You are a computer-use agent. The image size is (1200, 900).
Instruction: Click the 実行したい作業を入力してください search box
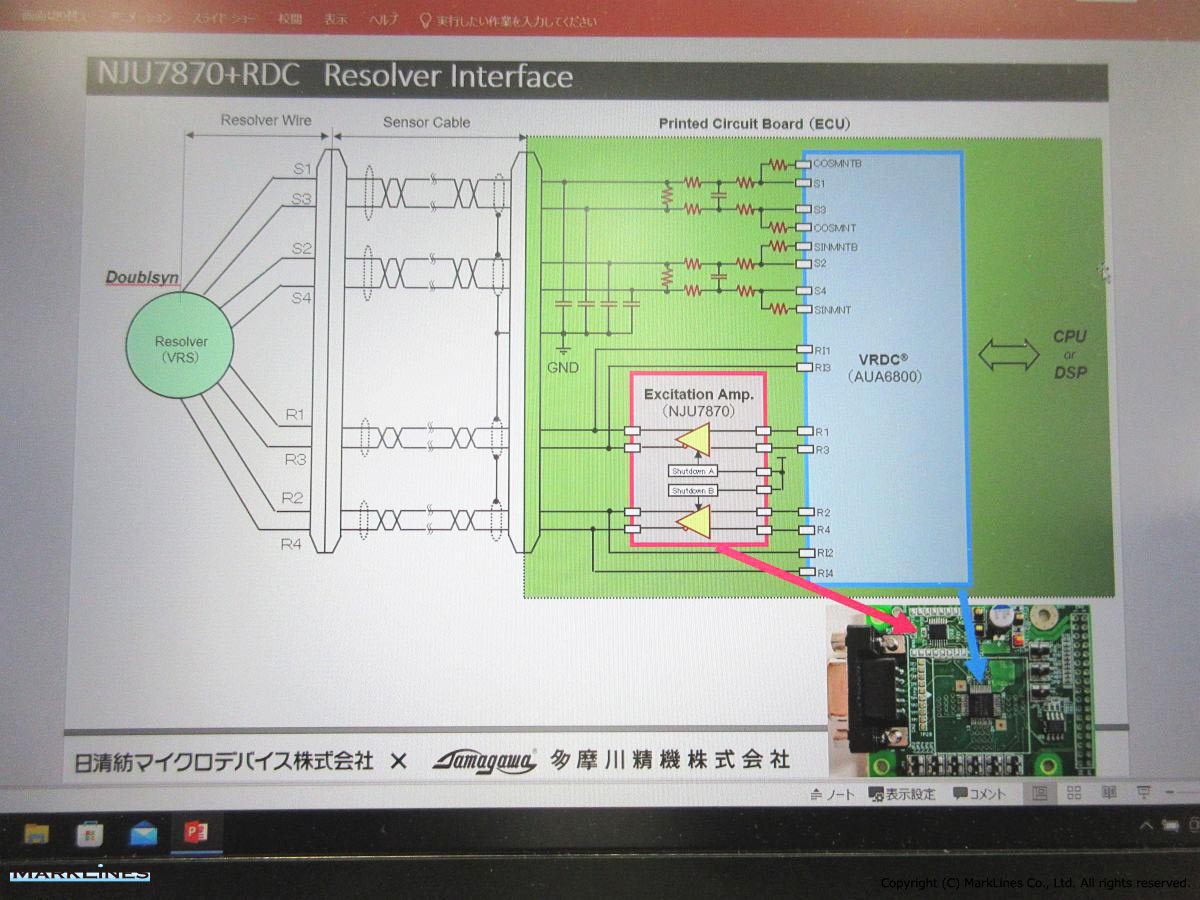point(508,20)
